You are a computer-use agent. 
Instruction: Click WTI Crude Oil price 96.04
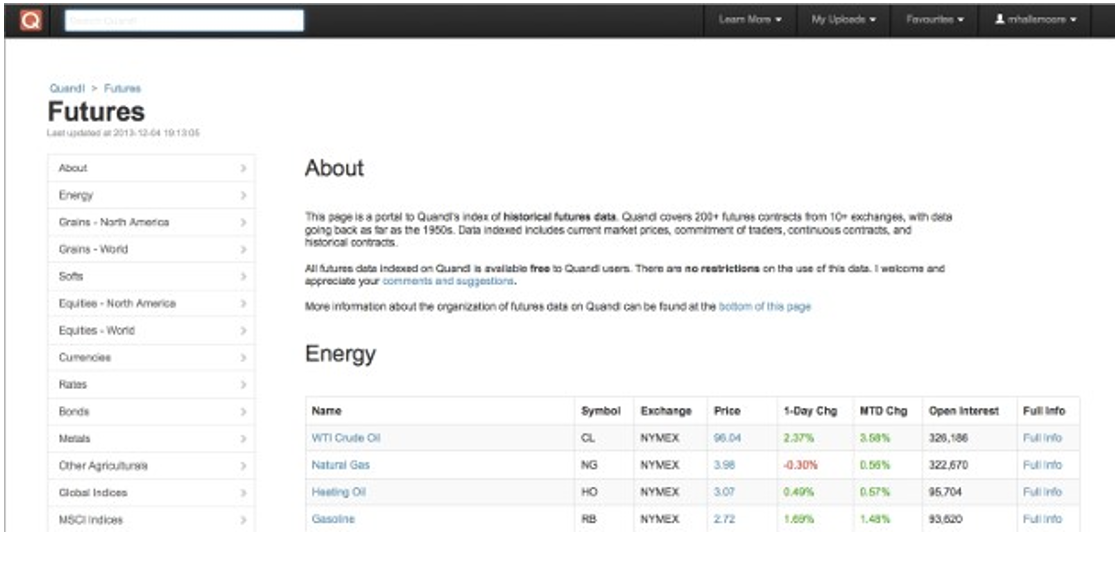coord(727,438)
